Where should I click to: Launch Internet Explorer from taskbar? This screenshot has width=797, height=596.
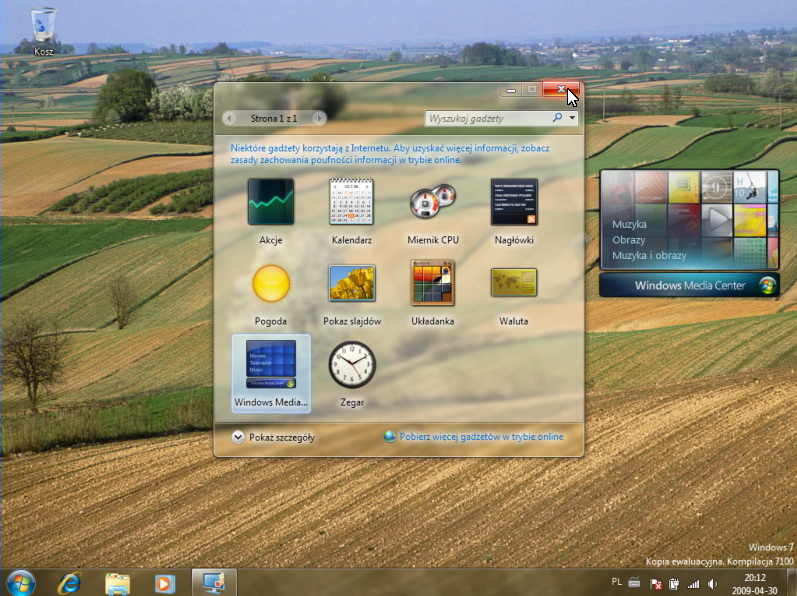[x=69, y=583]
